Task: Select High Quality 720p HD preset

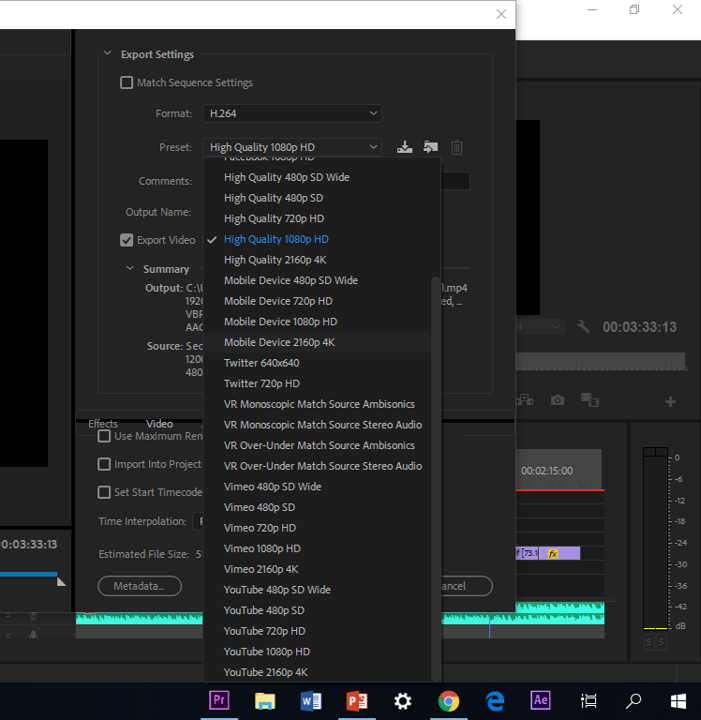Action: point(317,219)
